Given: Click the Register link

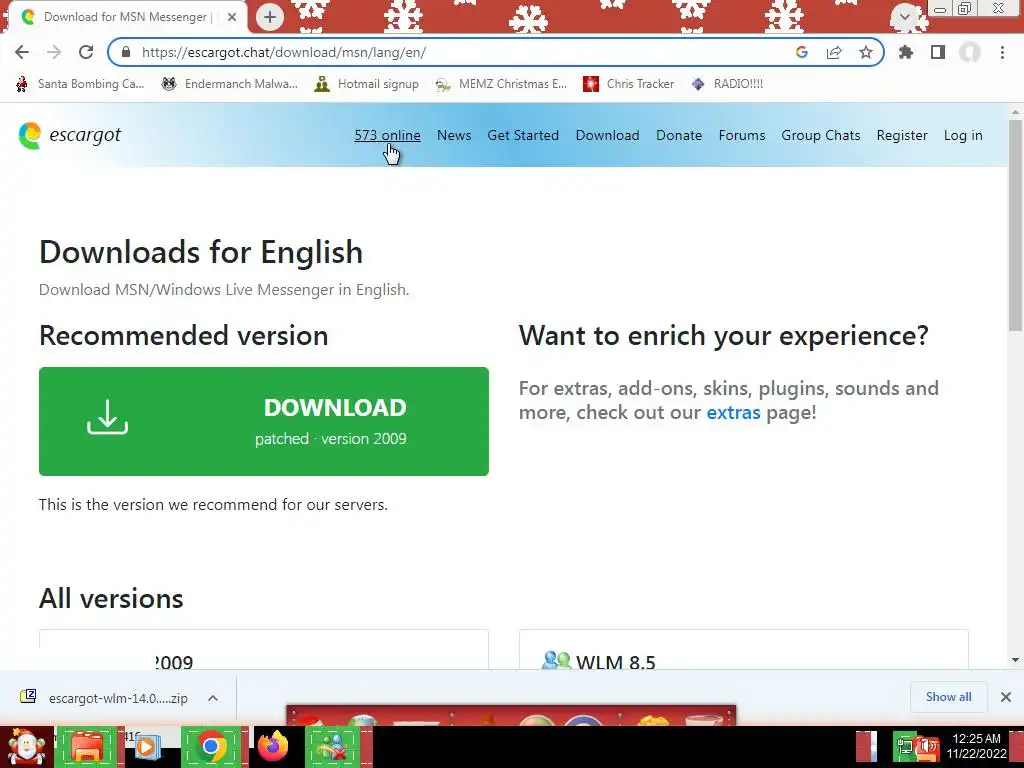Looking at the screenshot, I should click(x=902, y=135).
